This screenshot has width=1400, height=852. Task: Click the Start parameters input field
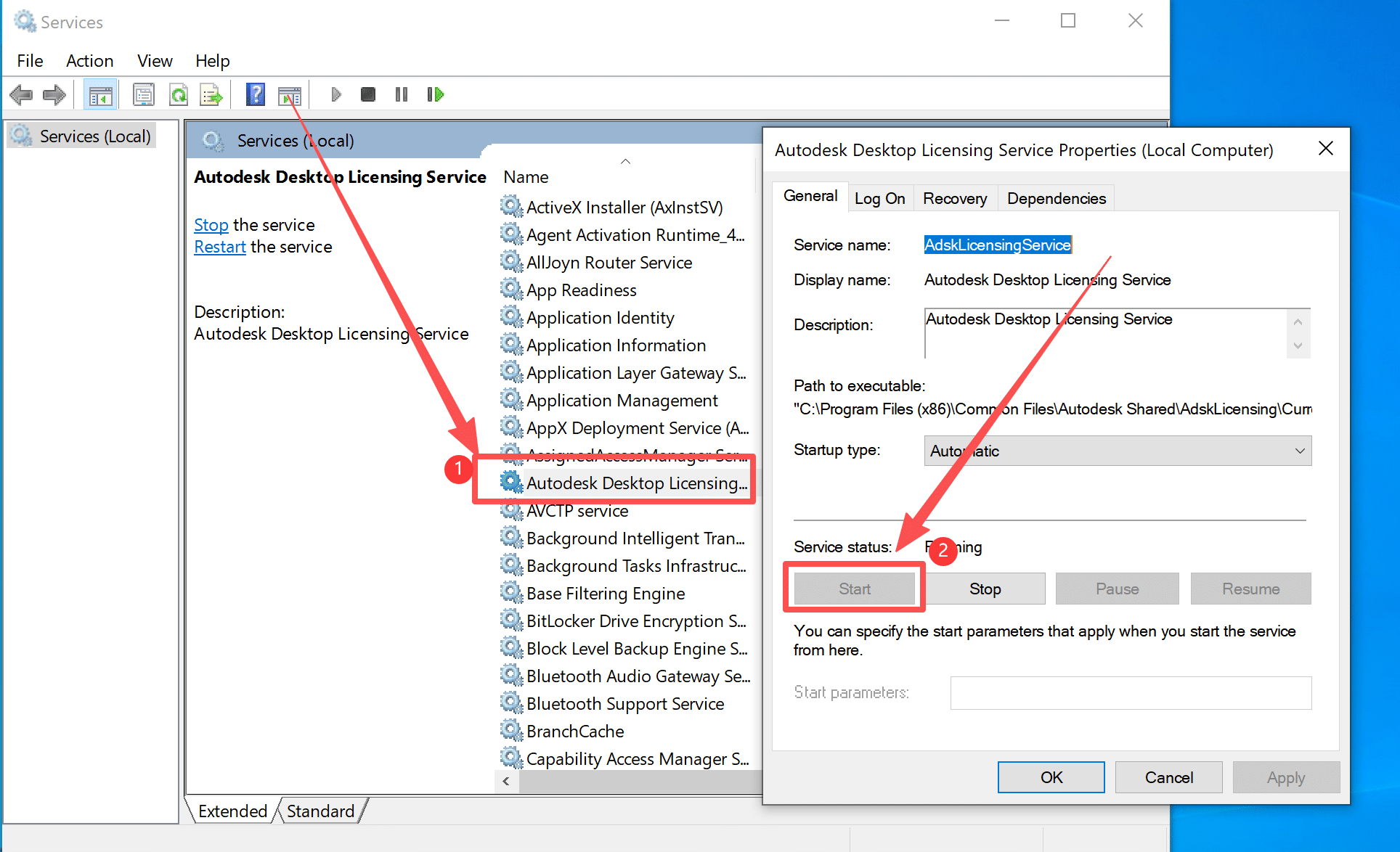[x=1130, y=692]
